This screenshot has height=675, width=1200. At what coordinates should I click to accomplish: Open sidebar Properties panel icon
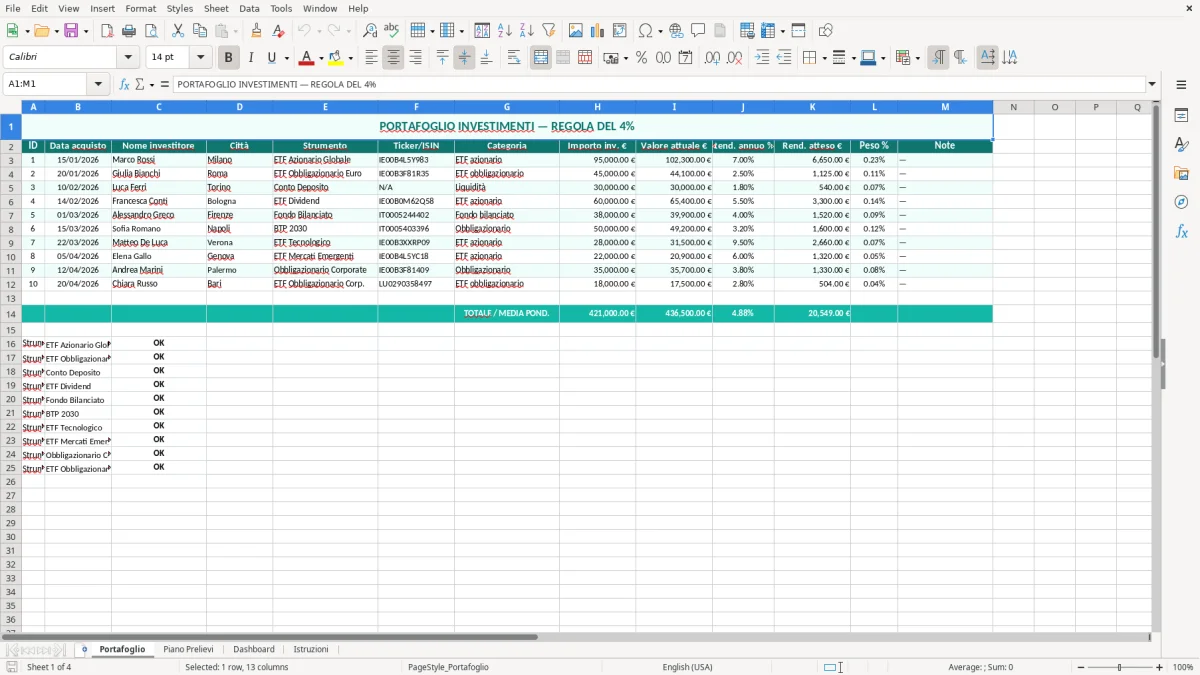coord(1181,115)
